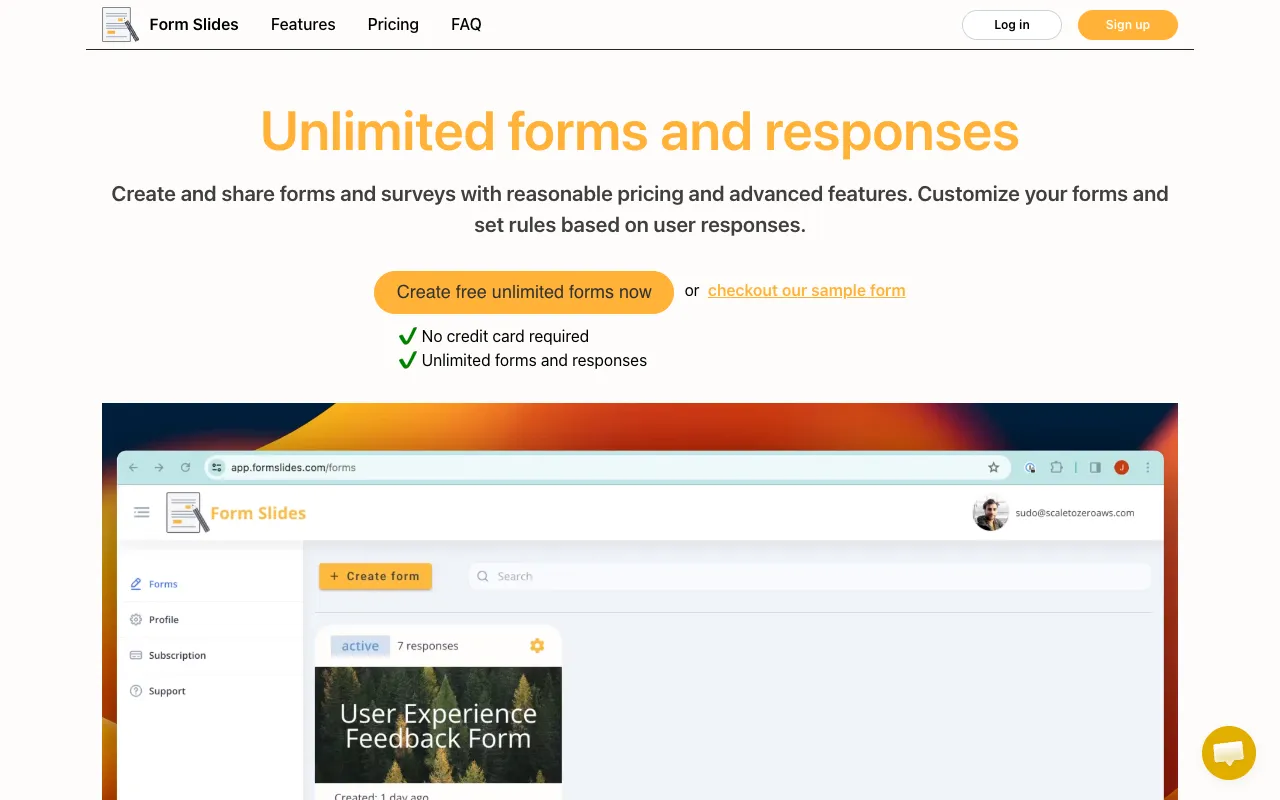1280x800 pixels.
Task: Click the 7 responses text
Action: pos(428,646)
